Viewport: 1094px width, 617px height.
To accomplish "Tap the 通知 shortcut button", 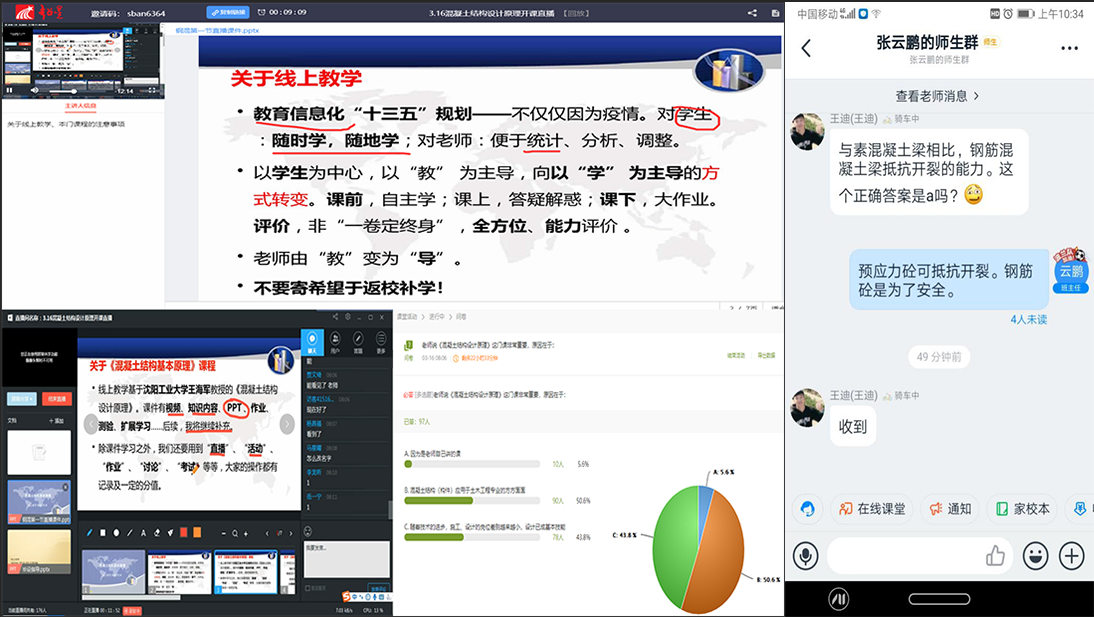I will [949, 508].
